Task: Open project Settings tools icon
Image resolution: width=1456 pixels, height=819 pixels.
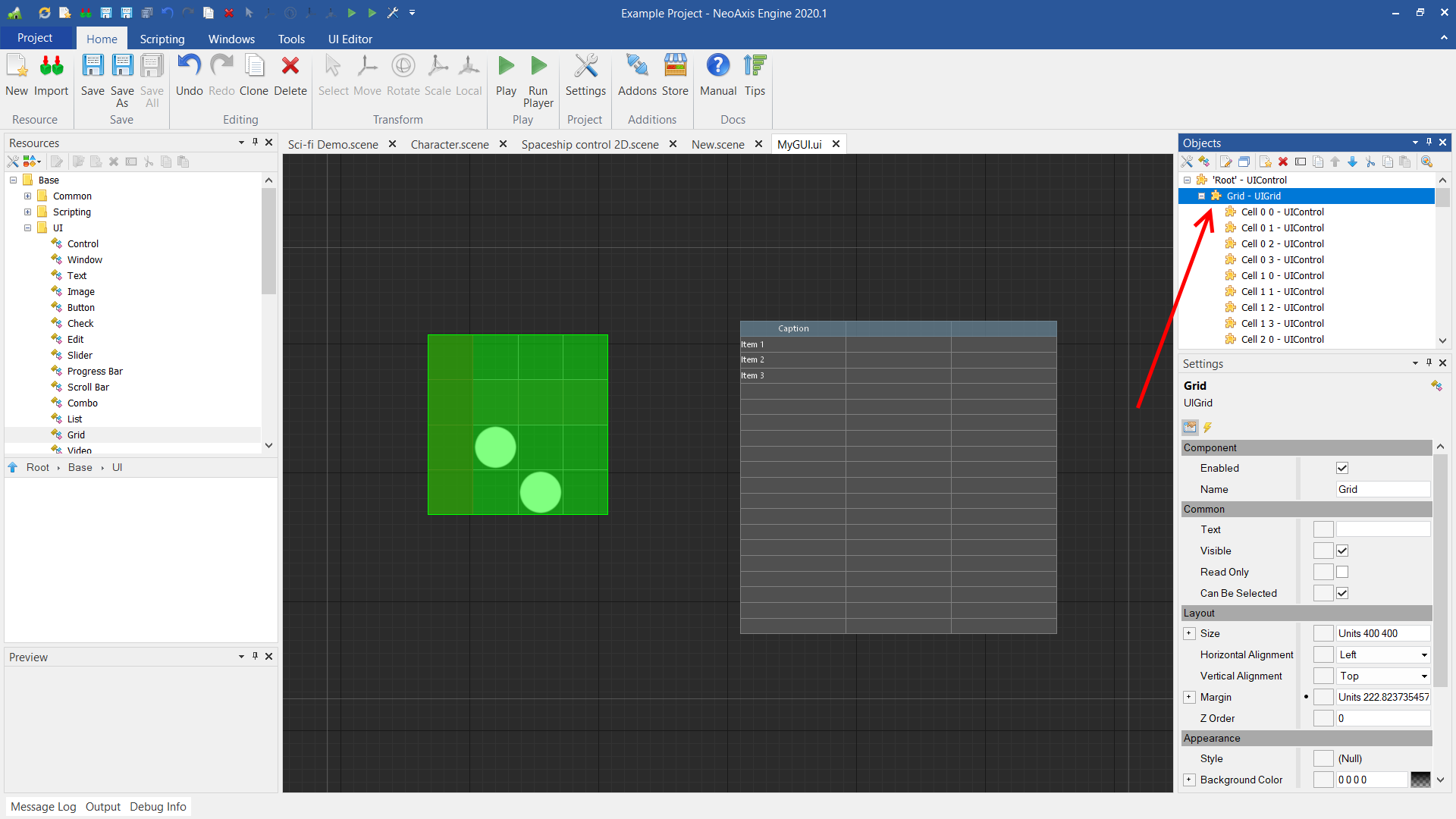Action: tap(585, 67)
